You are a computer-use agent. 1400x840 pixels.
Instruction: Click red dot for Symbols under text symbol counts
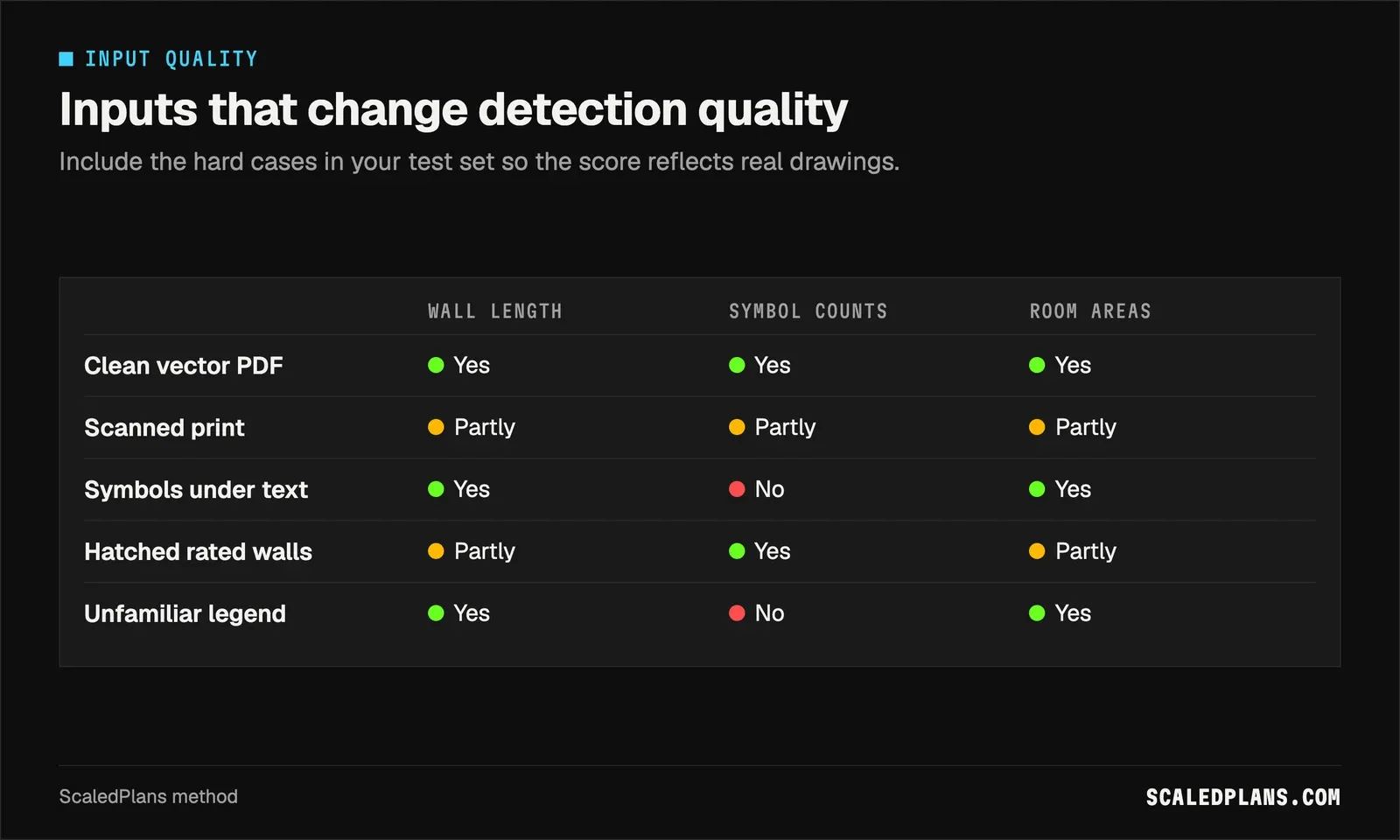pyautogui.click(x=737, y=489)
